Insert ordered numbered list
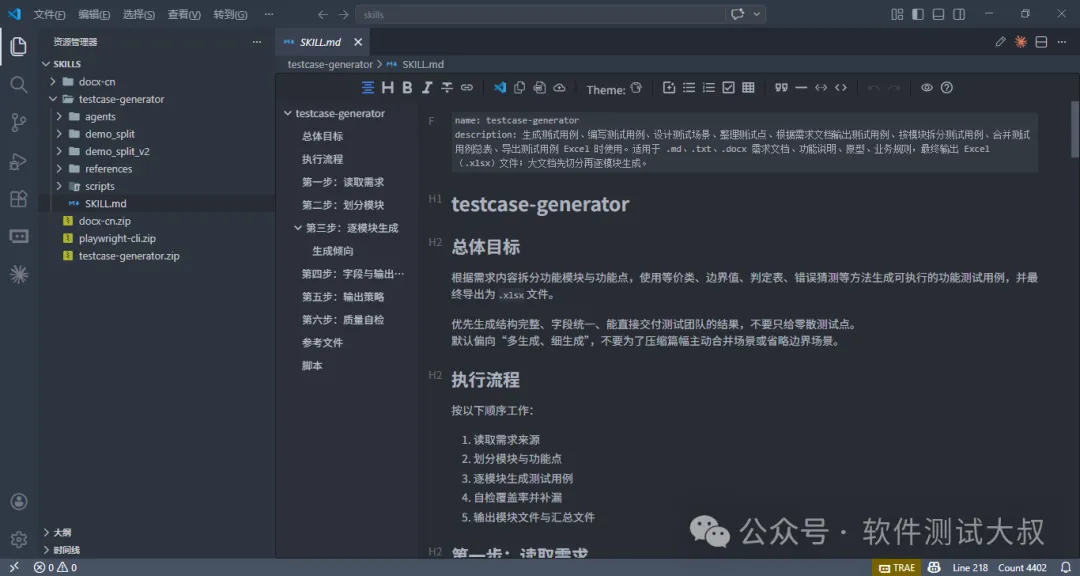This screenshot has width=1080, height=576. (709, 88)
